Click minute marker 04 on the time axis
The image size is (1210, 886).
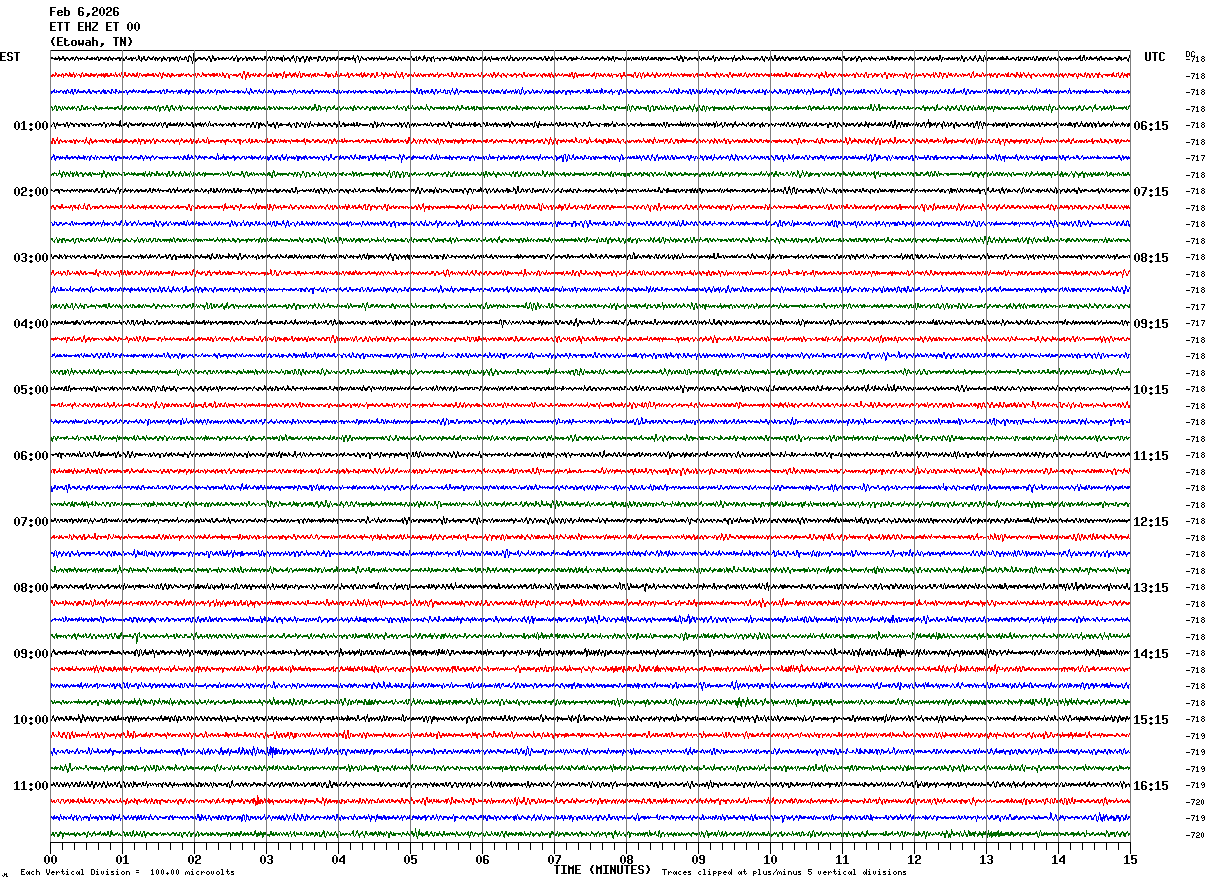338,859
